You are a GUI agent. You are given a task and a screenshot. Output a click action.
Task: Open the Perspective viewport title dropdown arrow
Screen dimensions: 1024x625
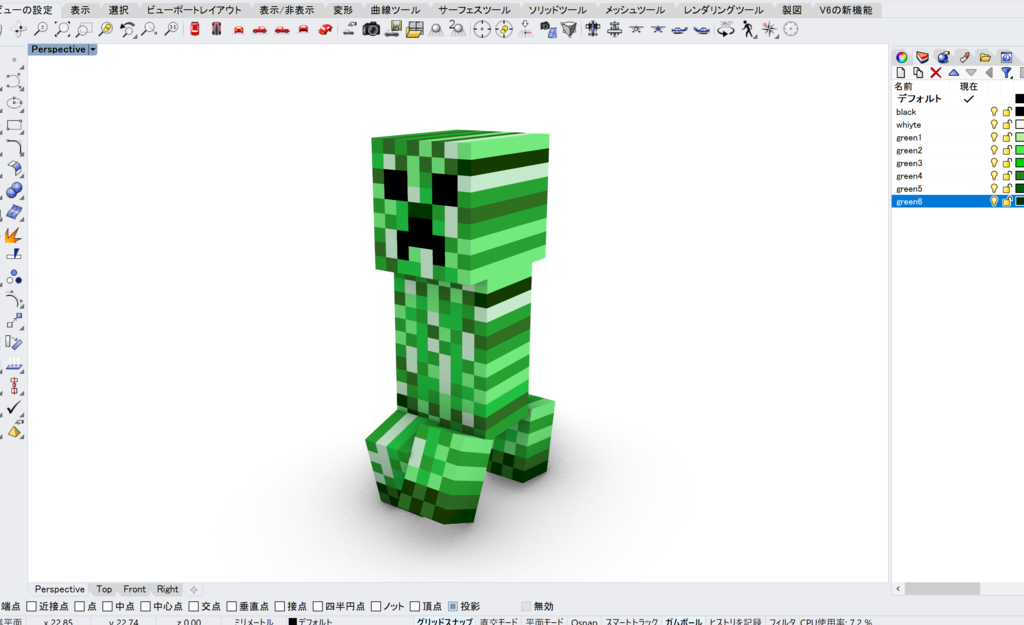[93, 50]
